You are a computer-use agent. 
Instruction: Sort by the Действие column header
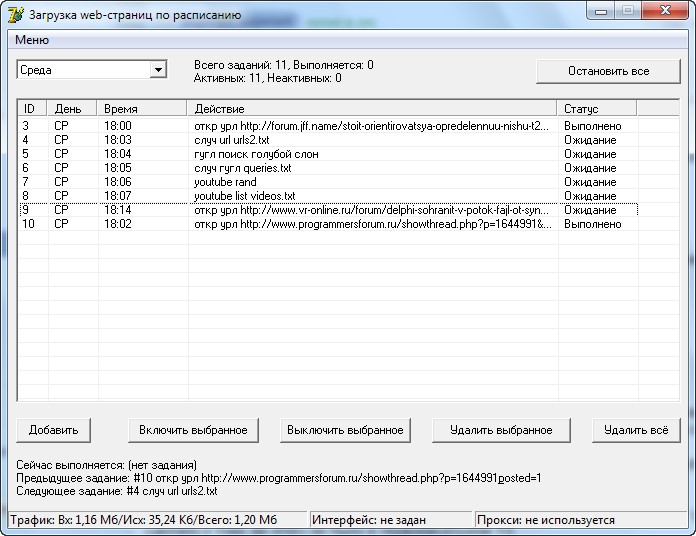click(x=372, y=109)
